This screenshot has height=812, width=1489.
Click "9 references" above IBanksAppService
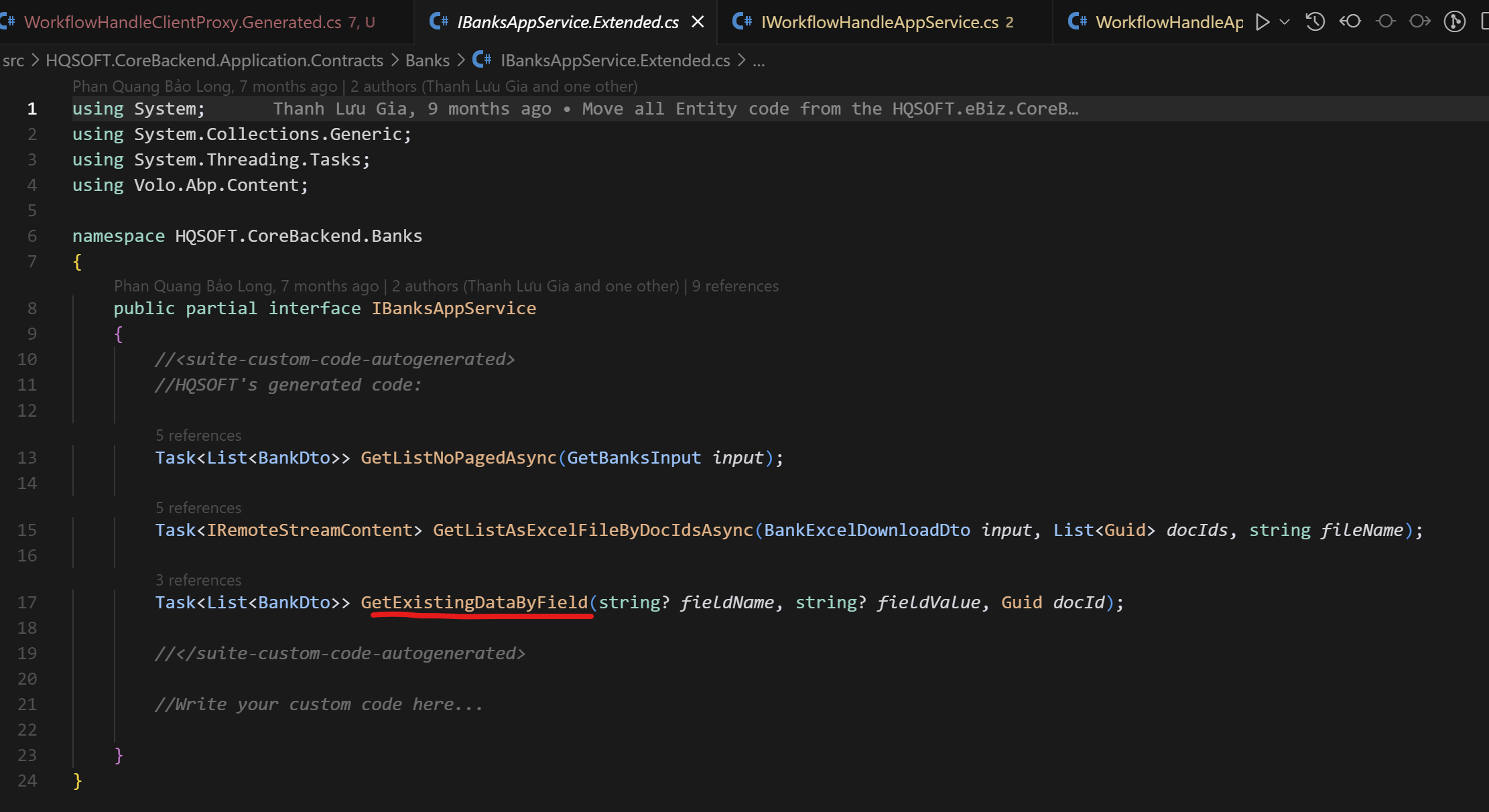(735, 286)
